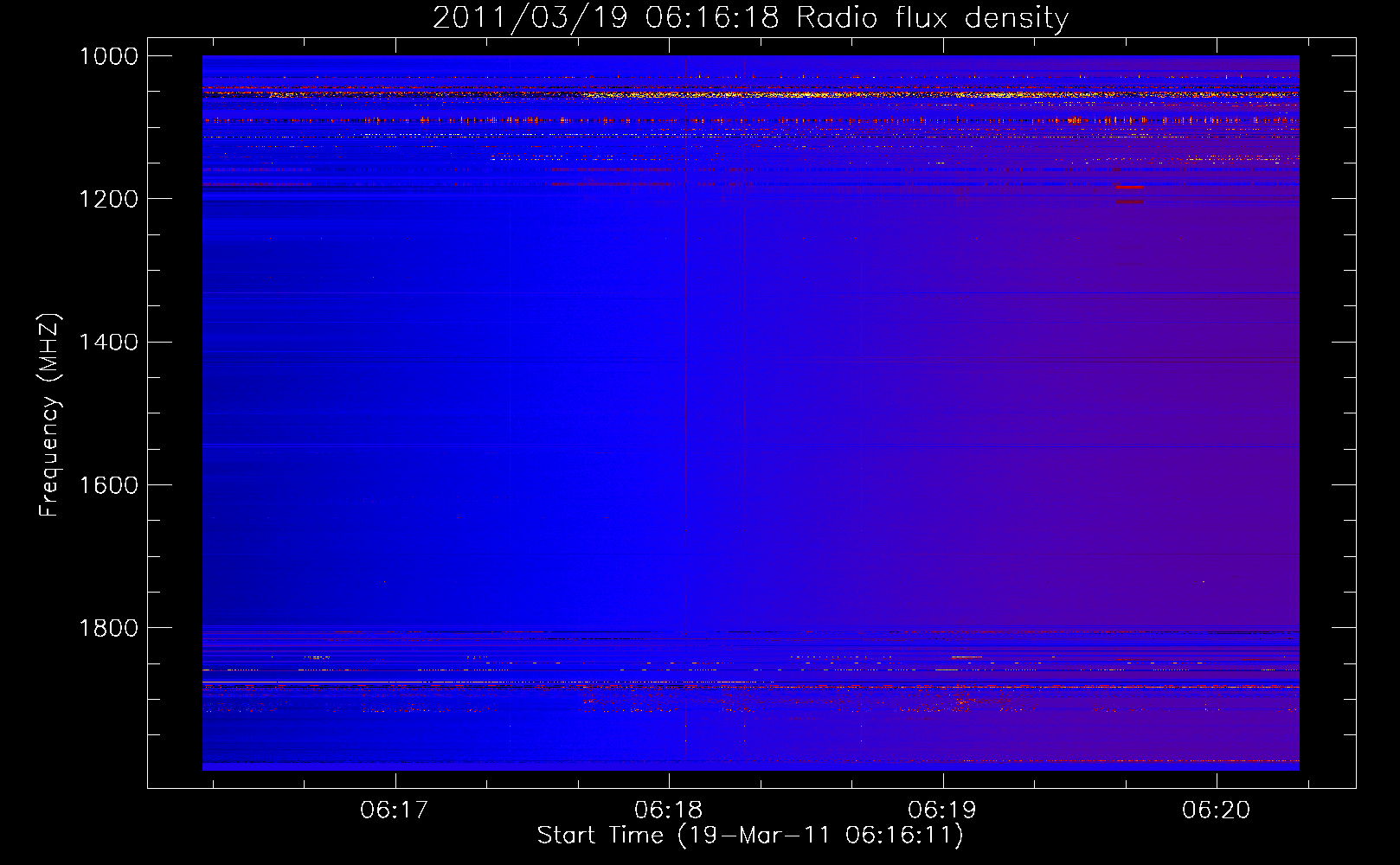Click the plot title "2011/03/19 06:16:18 Radio flux density"

tap(750, 18)
